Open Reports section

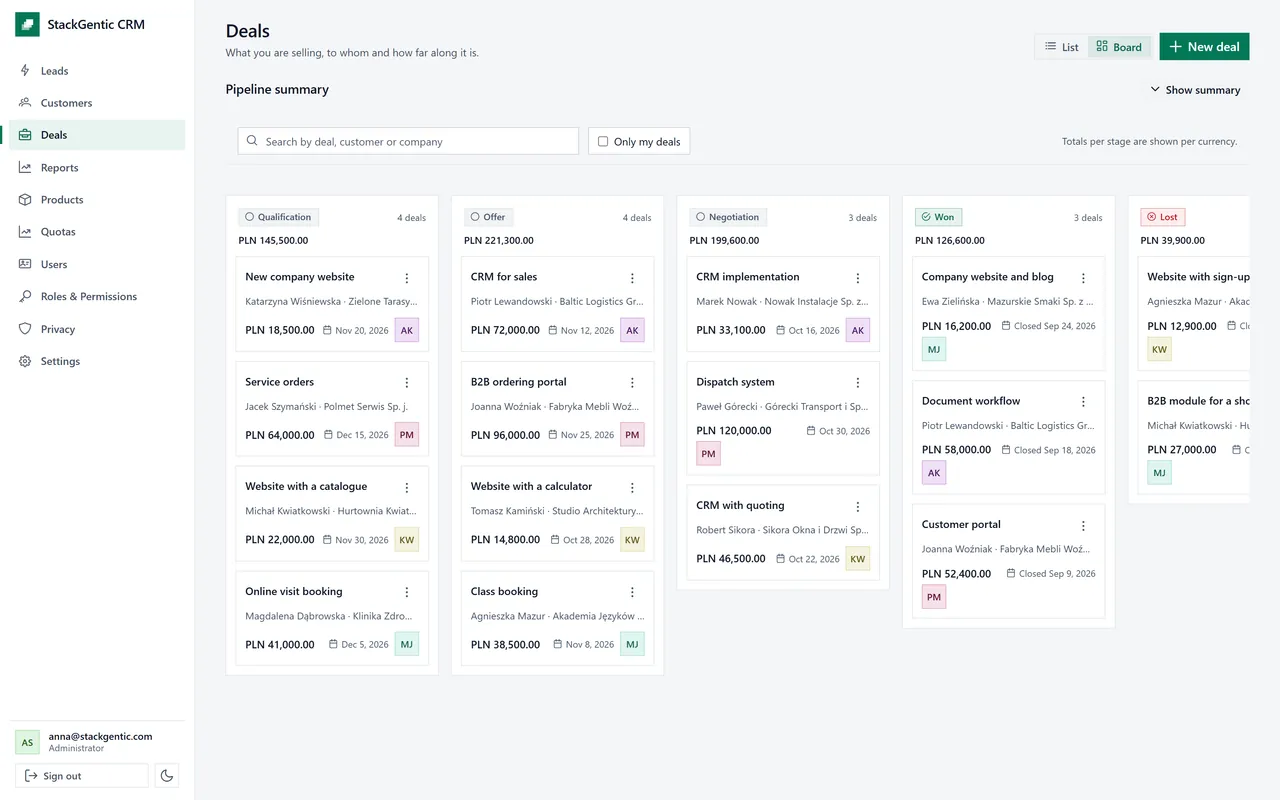[97, 168]
